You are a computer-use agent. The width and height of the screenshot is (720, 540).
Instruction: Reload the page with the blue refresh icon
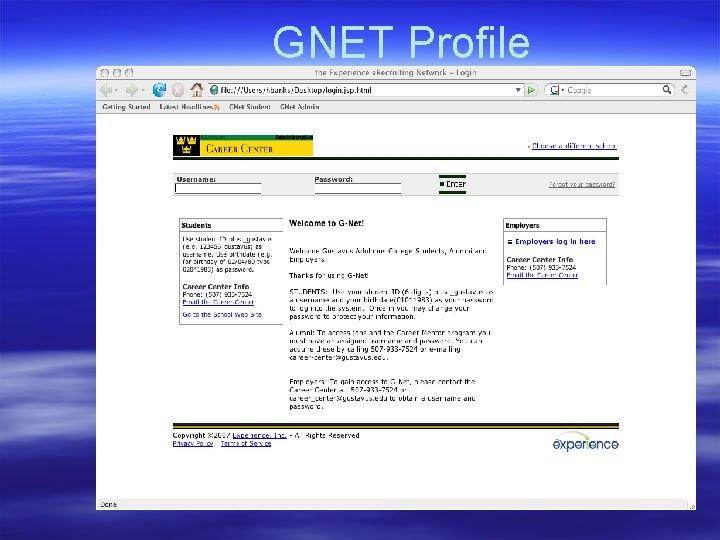point(159,90)
